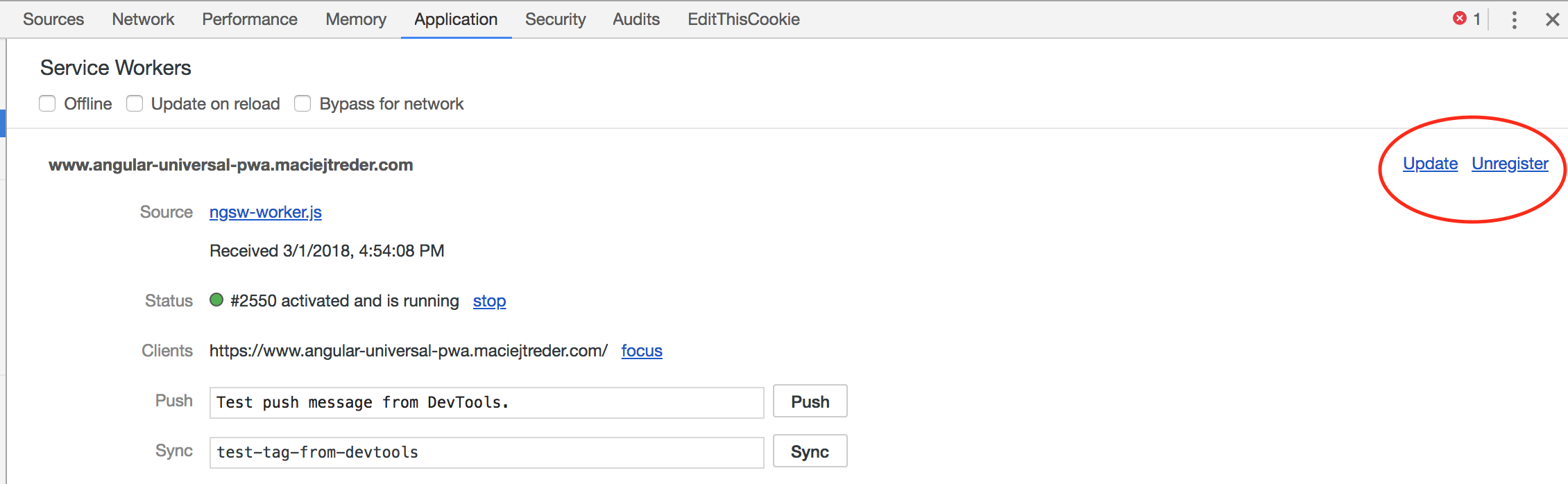Open the Network panel
The width and height of the screenshot is (1568, 484).
click(143, 19)
